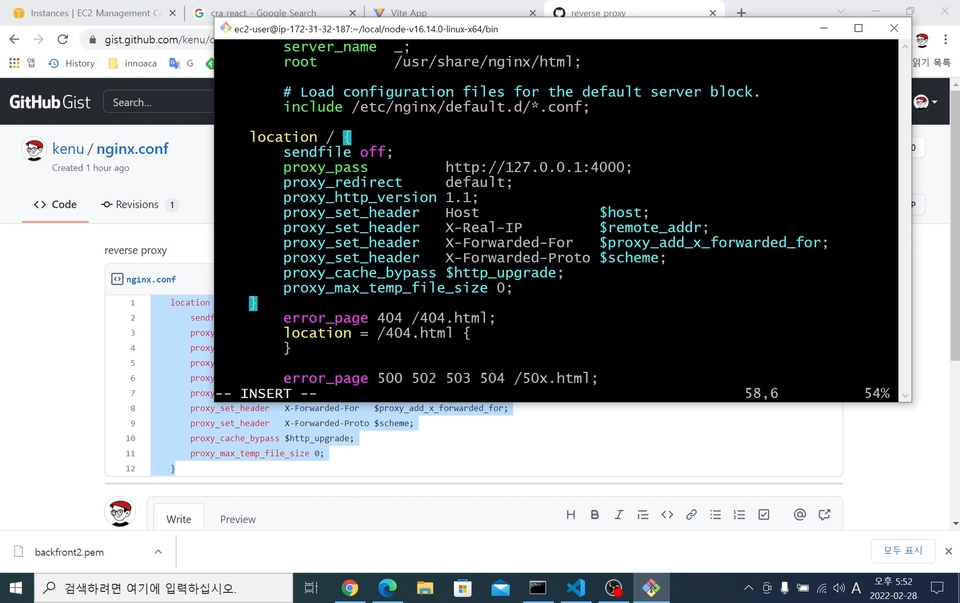Open the History bookmark

pyautogui.click(x=72, y=63)
